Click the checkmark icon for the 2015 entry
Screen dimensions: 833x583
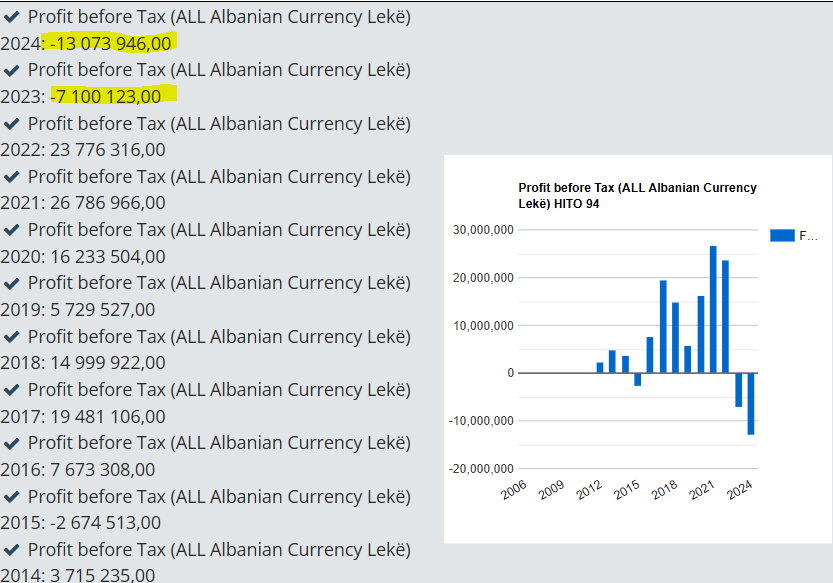point(12,497)
